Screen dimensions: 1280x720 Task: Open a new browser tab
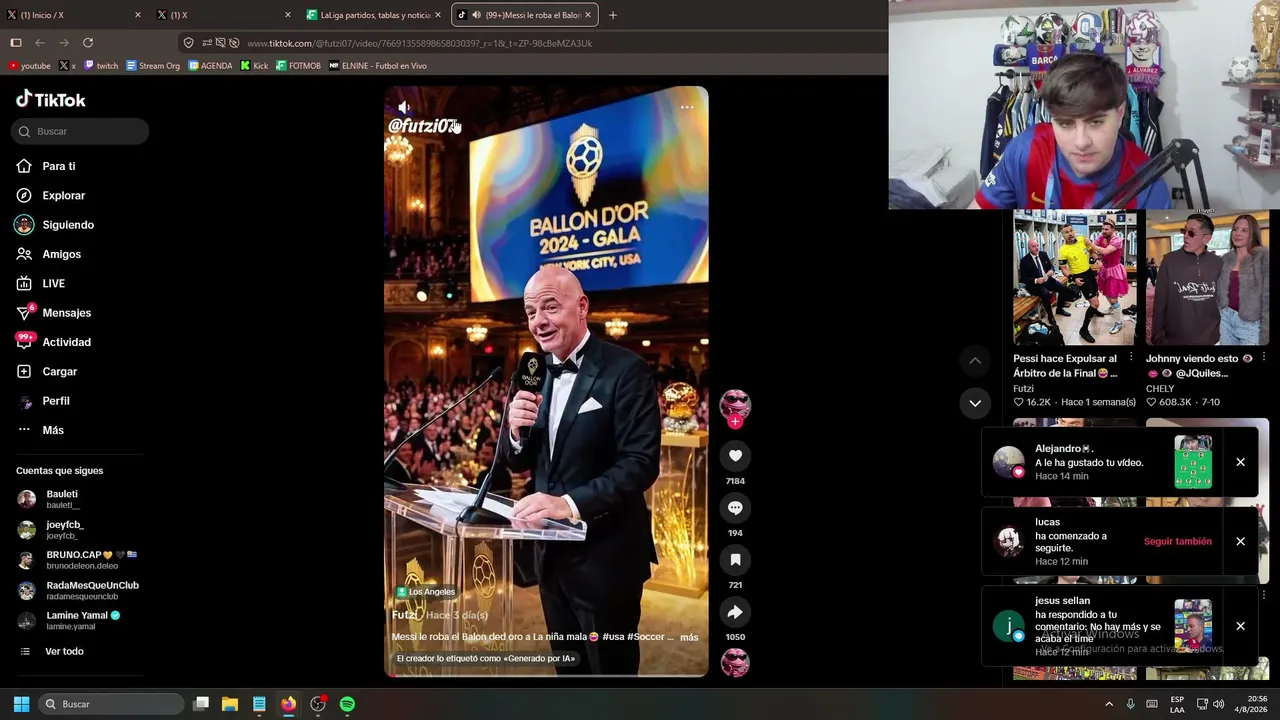613,15
